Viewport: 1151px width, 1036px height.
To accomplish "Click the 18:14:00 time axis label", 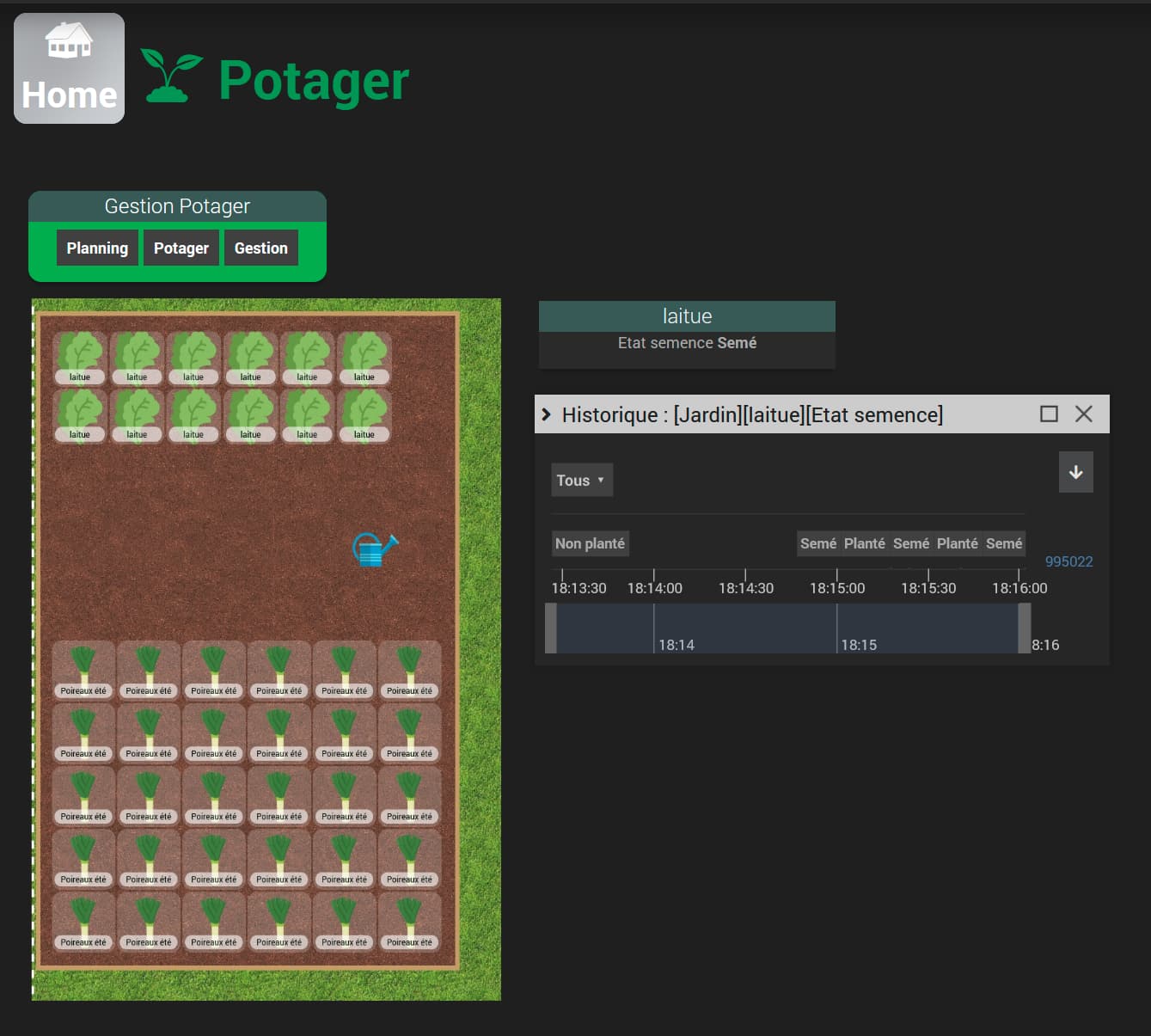I will click(x=655, y=588).
